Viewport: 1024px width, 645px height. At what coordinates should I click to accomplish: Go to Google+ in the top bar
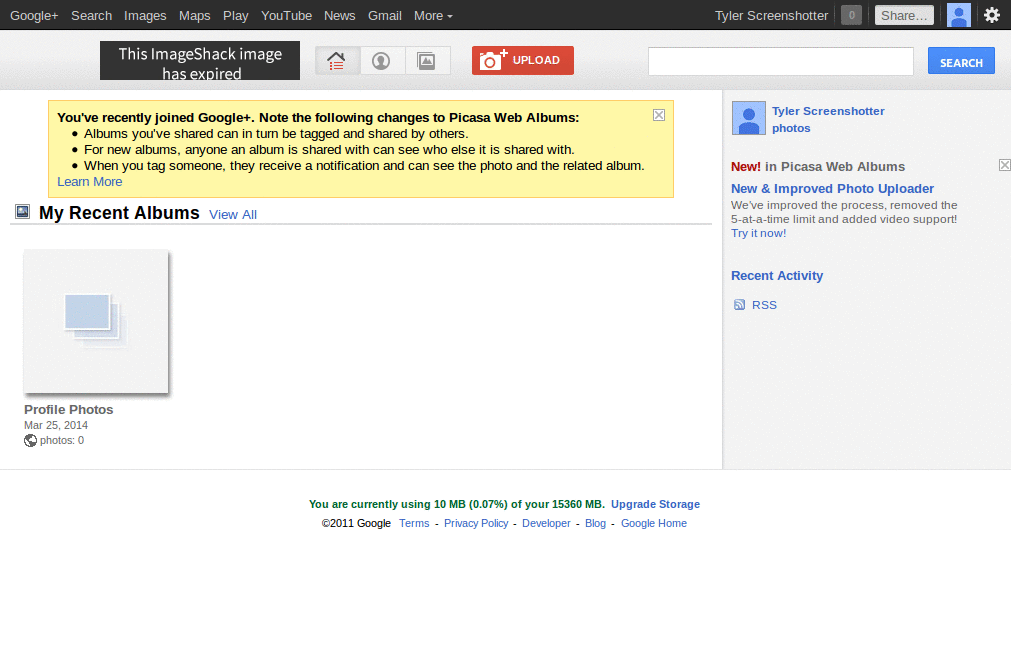34,16
